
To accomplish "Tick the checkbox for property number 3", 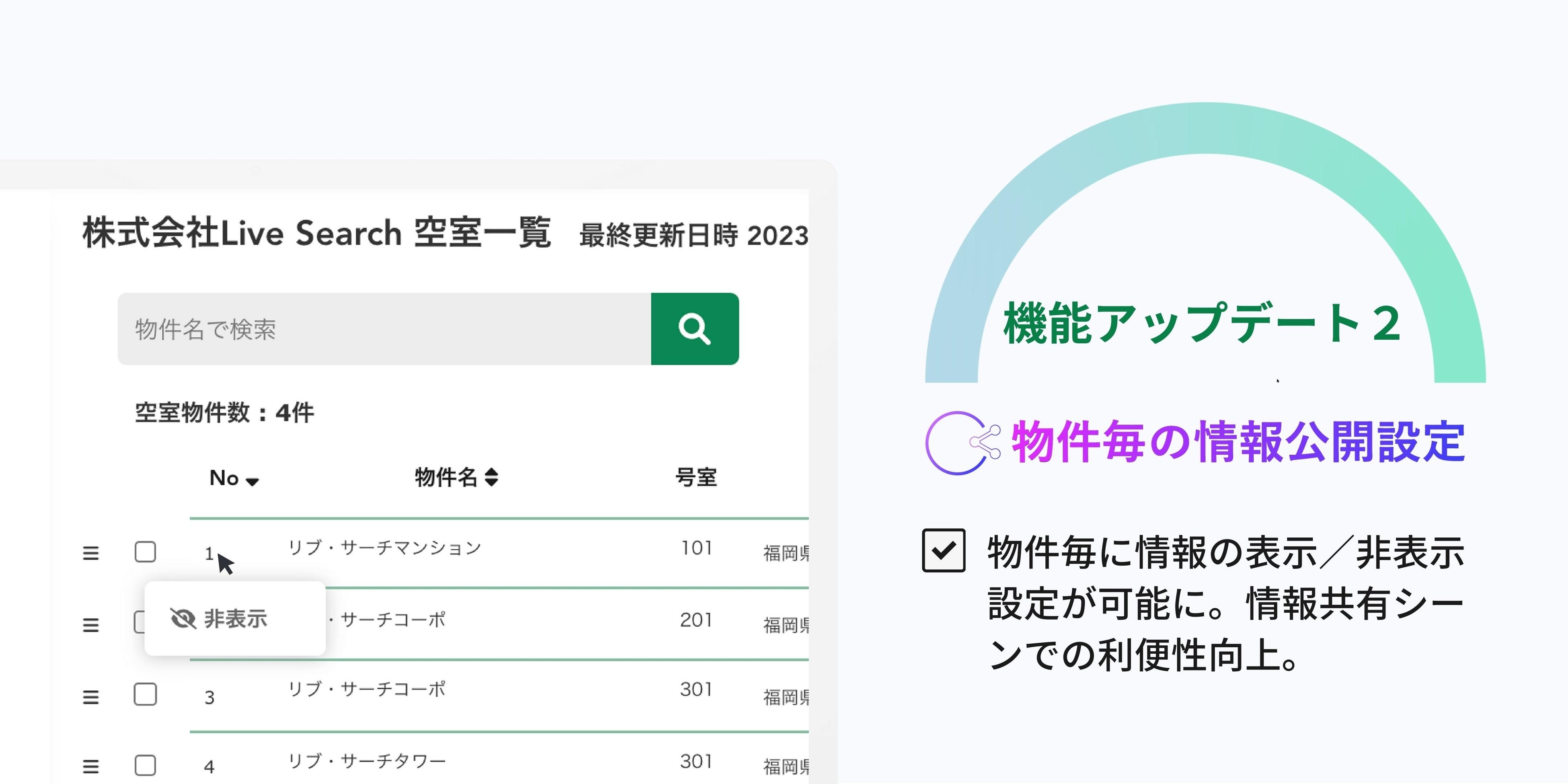I will (145, 694).
